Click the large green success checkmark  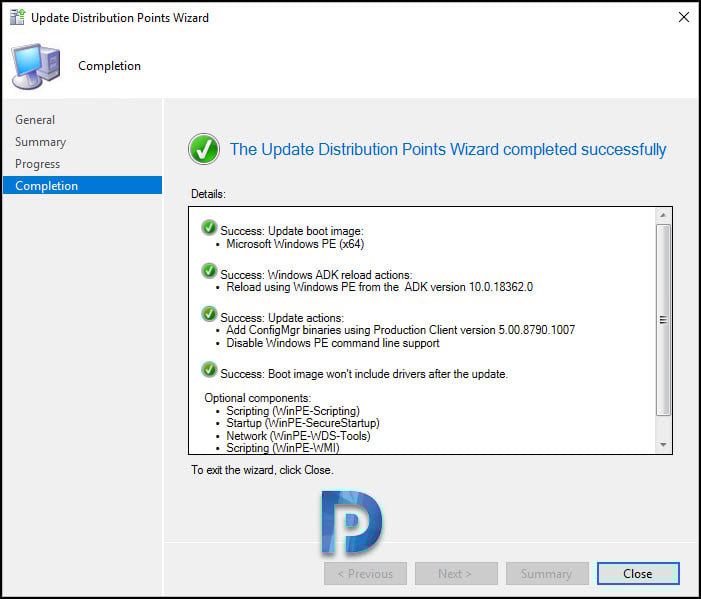(204, 149)
